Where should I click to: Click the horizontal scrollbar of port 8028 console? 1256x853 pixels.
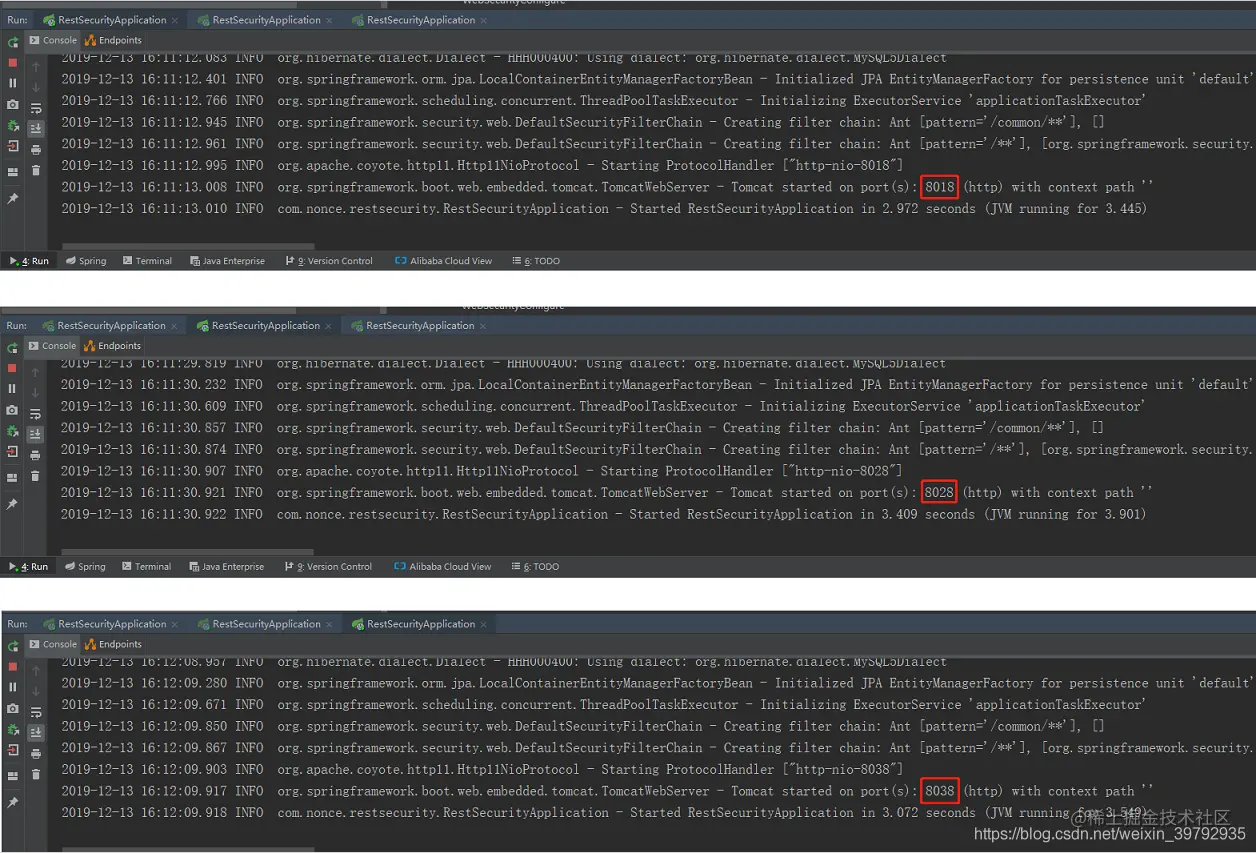coord(187,551)
